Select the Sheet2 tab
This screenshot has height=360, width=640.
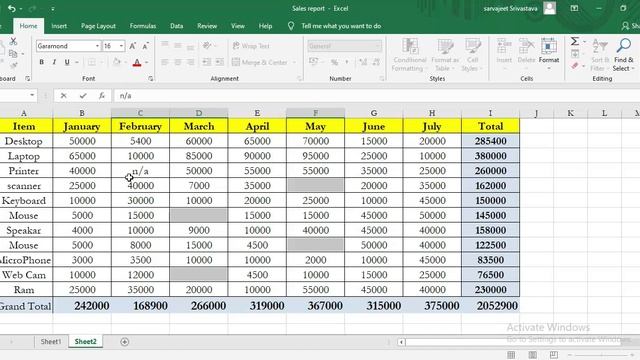(85, 342)
